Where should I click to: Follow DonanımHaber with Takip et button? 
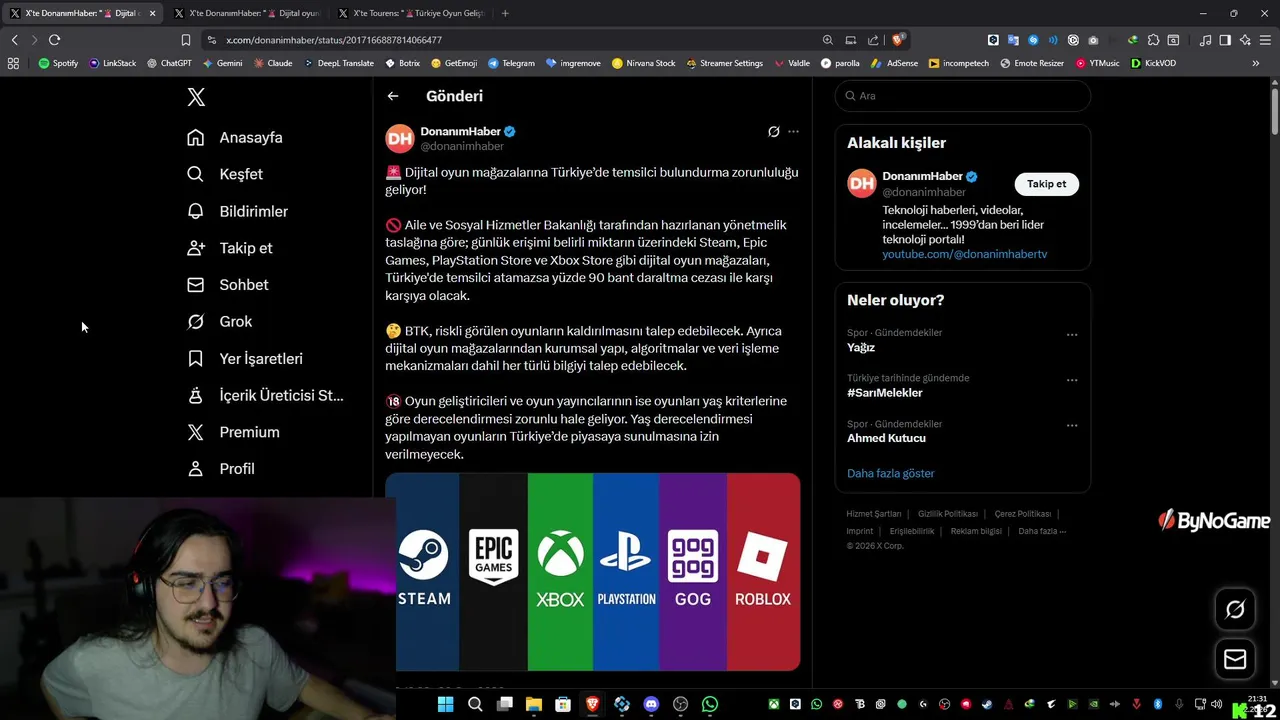(1046, 184)
